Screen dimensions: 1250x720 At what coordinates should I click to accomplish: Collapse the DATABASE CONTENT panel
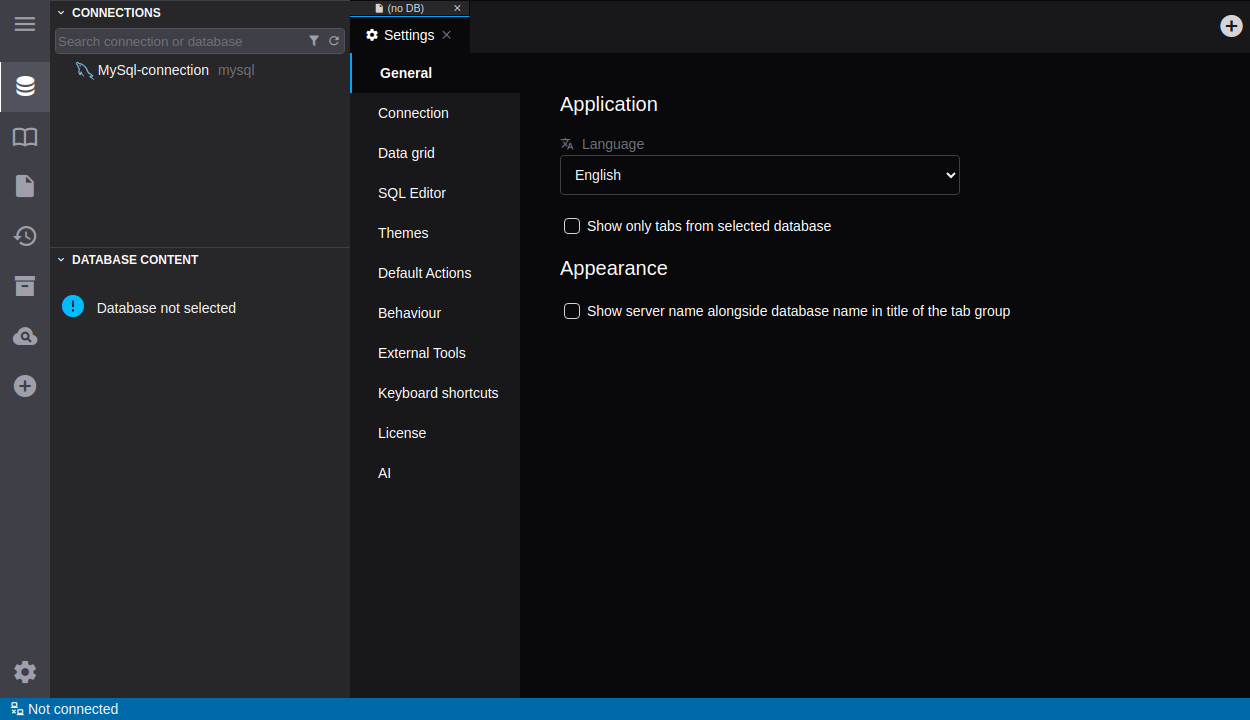pyautogui.click(x=61, y=260)
